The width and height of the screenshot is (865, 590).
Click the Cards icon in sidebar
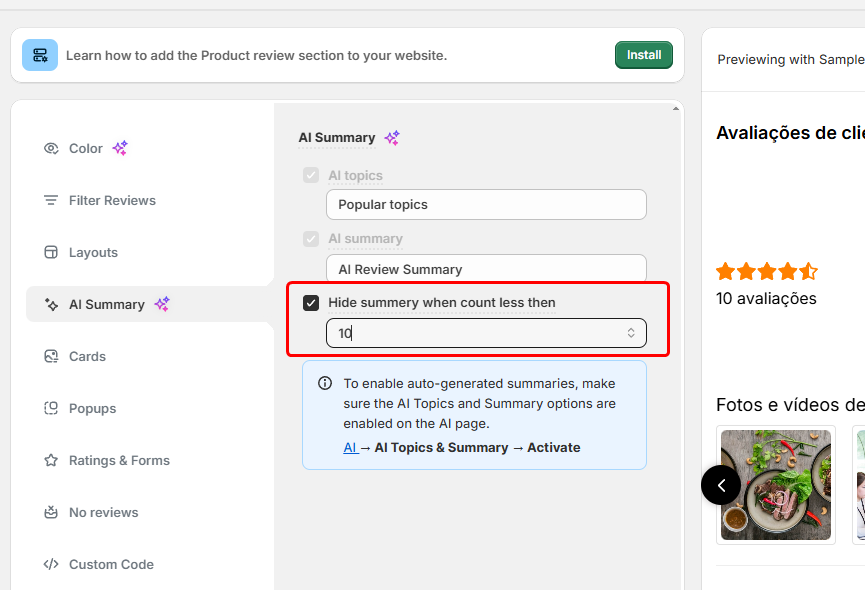tap(51, 357)
